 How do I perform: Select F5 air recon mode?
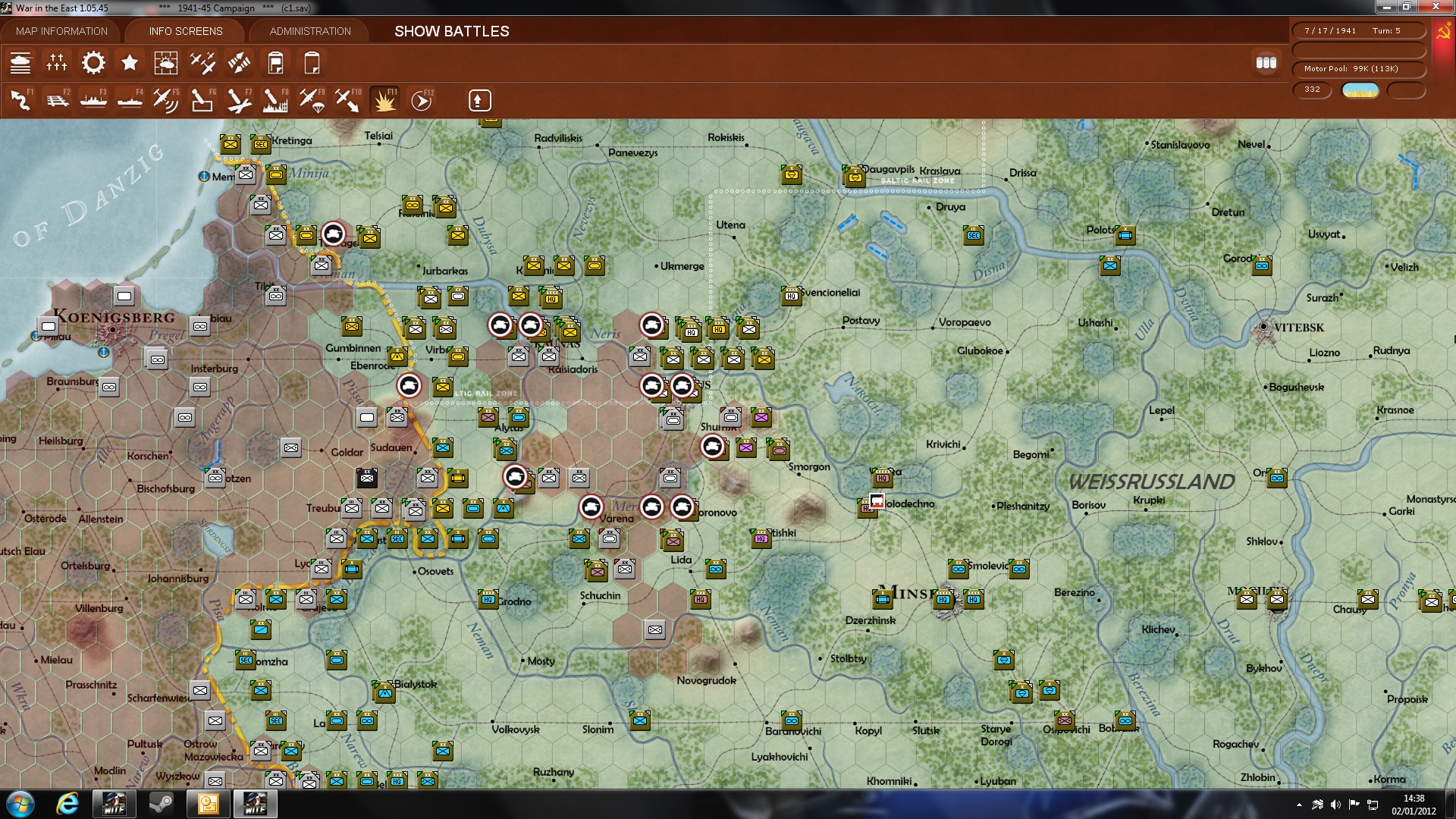coord(166,100)
